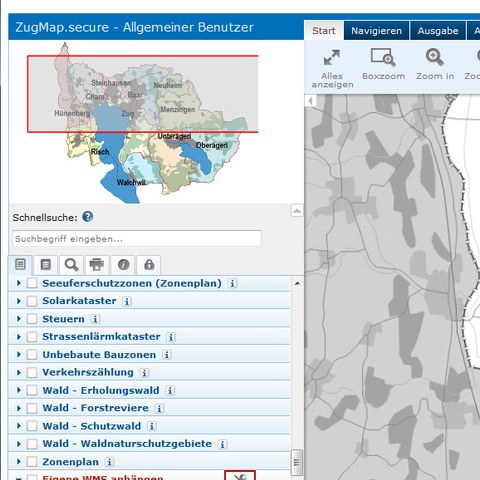Expand the Wald - Waldnaturschutzgebiete group
Screen dimensions: 480x480
pyautogui.click(x=19, y=444)
